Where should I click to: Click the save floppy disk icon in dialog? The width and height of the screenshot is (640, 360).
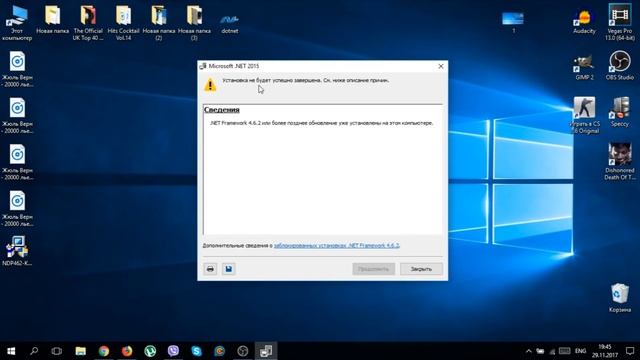point(229,269)
